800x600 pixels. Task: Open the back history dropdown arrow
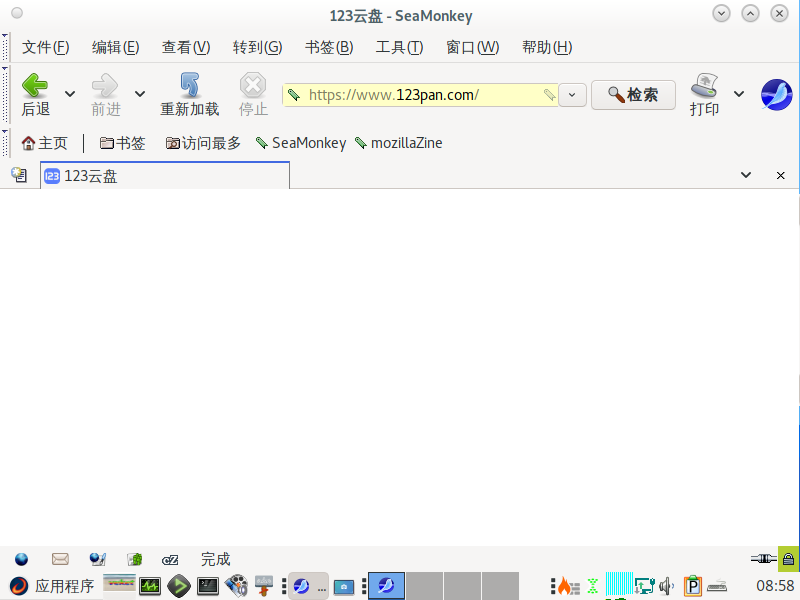[x=70, y=94]
